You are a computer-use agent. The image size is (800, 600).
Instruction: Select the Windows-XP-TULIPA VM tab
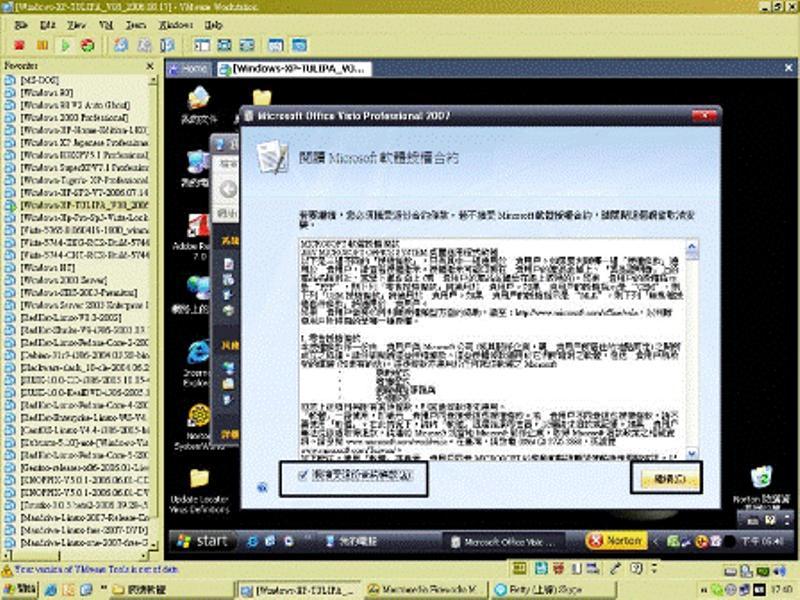293,68
